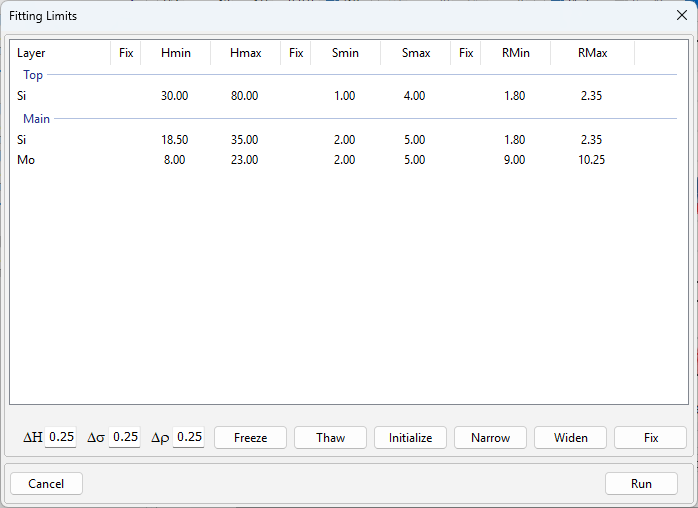Run the fit
Viewport: 698px width, 508px height.
click(x=641, y=484)
